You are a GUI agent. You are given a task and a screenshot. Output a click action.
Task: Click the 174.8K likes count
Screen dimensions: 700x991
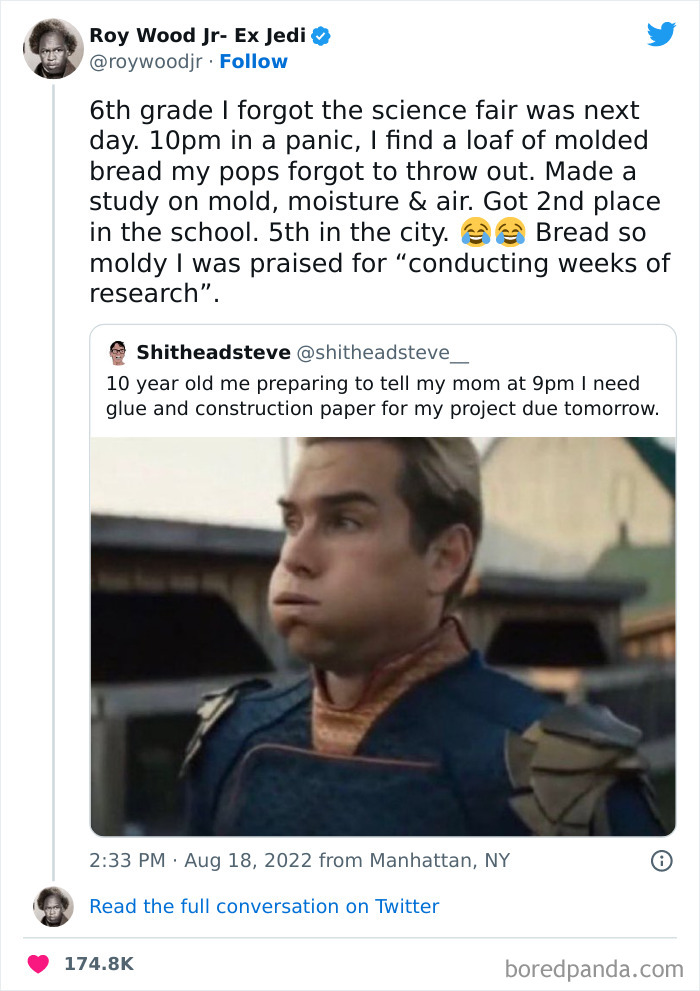pos(99,964)
